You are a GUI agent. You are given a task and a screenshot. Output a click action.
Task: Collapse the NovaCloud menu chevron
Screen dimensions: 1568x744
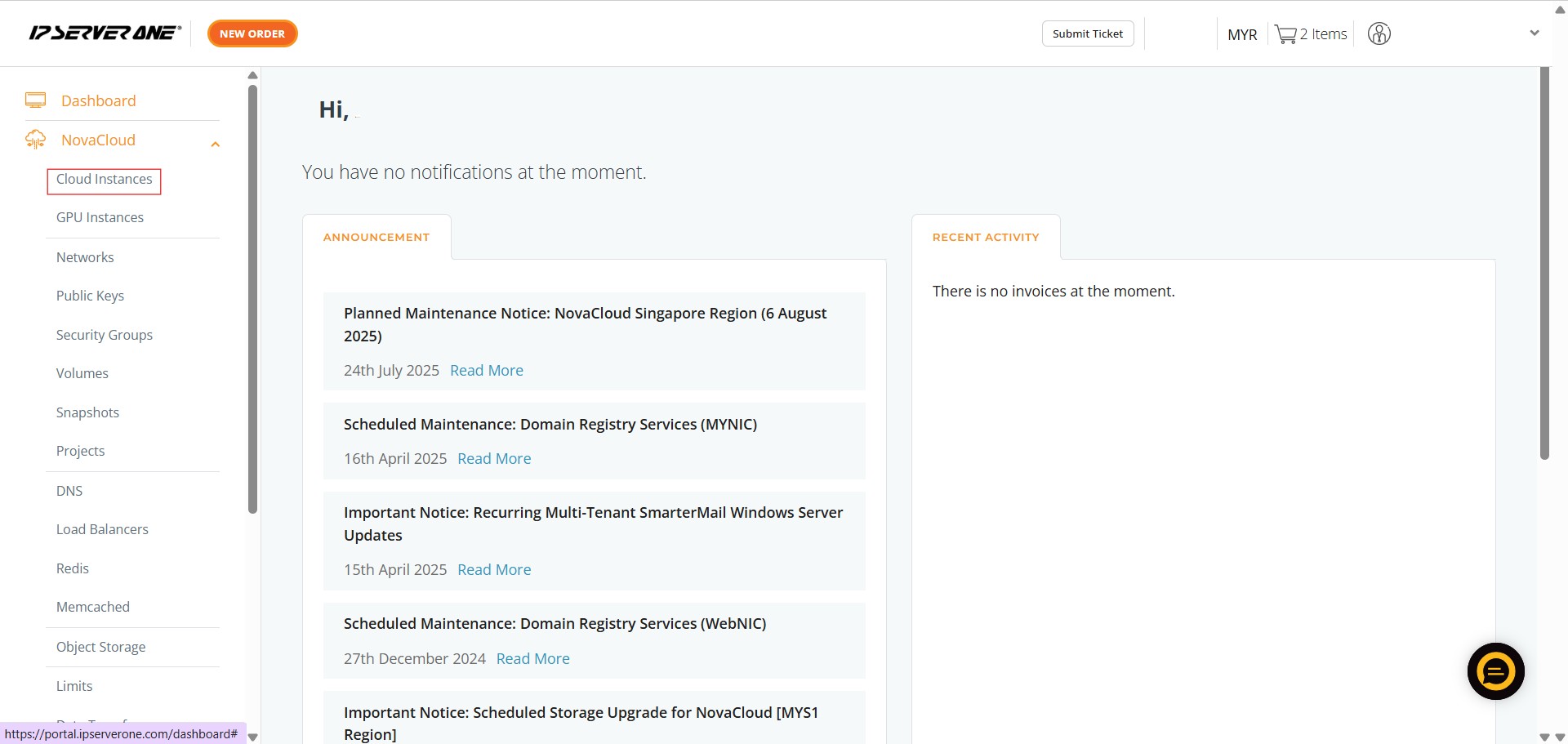215,145
